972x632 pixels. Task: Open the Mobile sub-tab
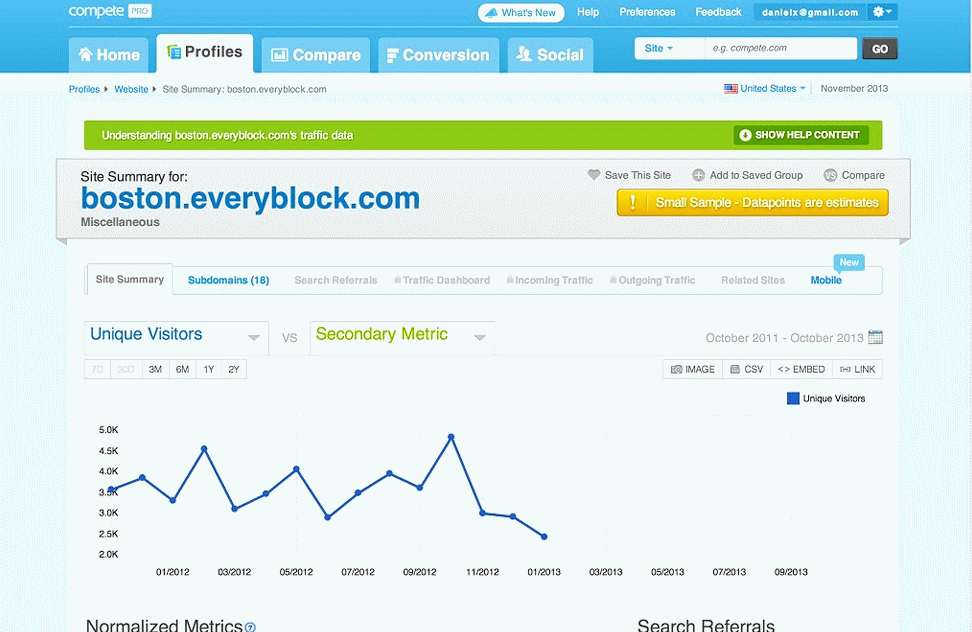(x=826, y=280)
